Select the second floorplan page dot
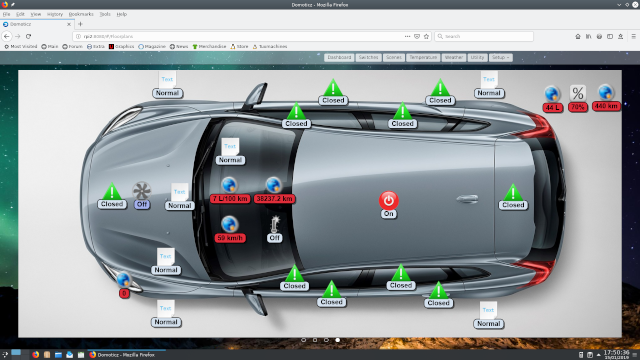Screen dimensions: 640x360 (x=315, y=340)
